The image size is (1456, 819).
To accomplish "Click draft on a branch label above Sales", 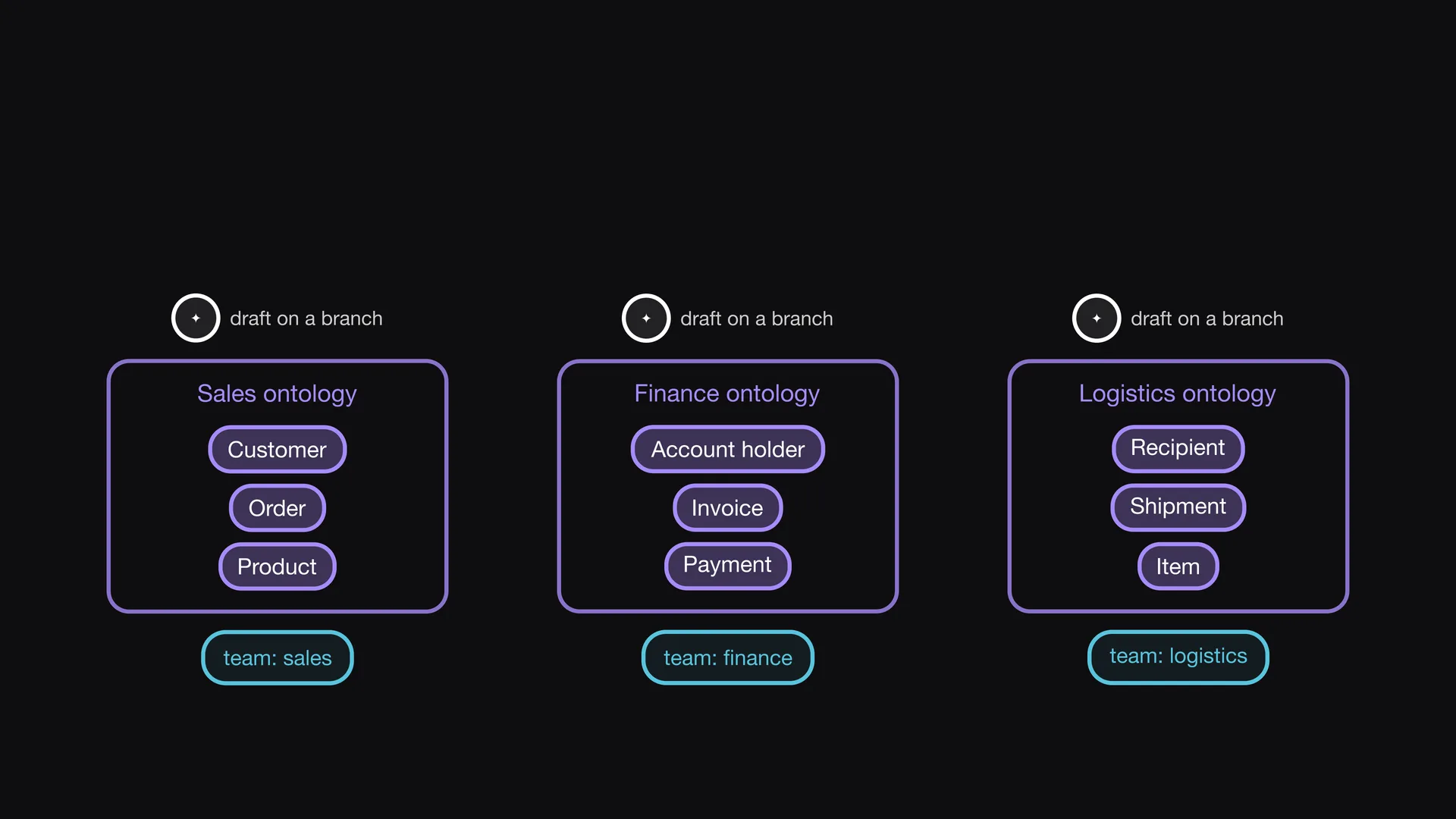I will pyautogui.click(x=306, y=318).
